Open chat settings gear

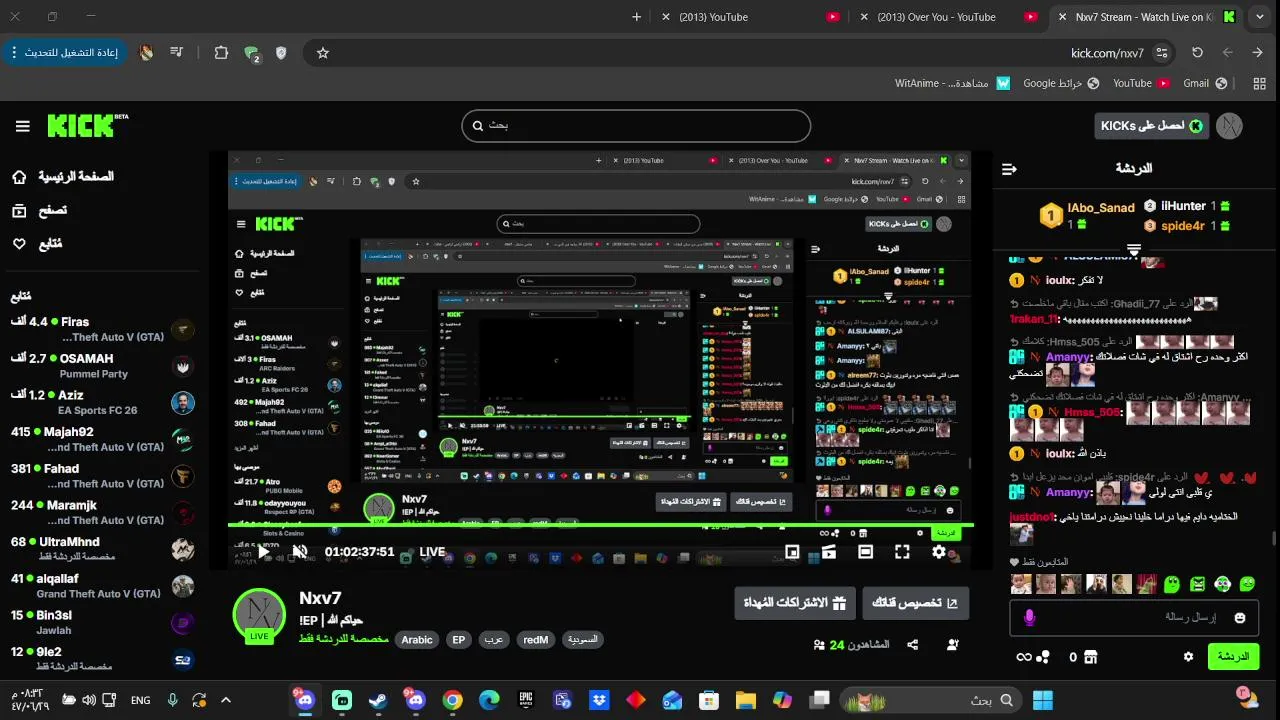click(1188, 657)
